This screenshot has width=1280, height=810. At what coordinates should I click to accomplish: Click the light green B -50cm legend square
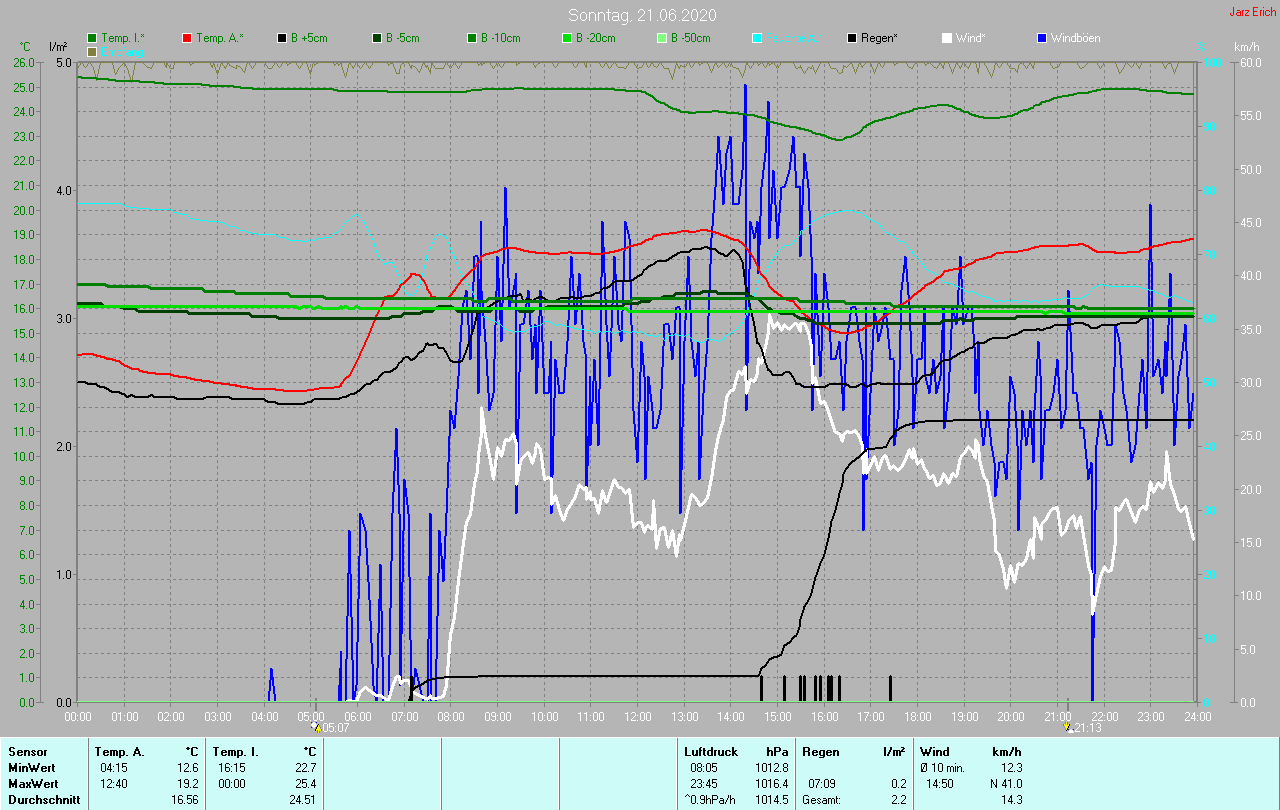coord(661,38)
